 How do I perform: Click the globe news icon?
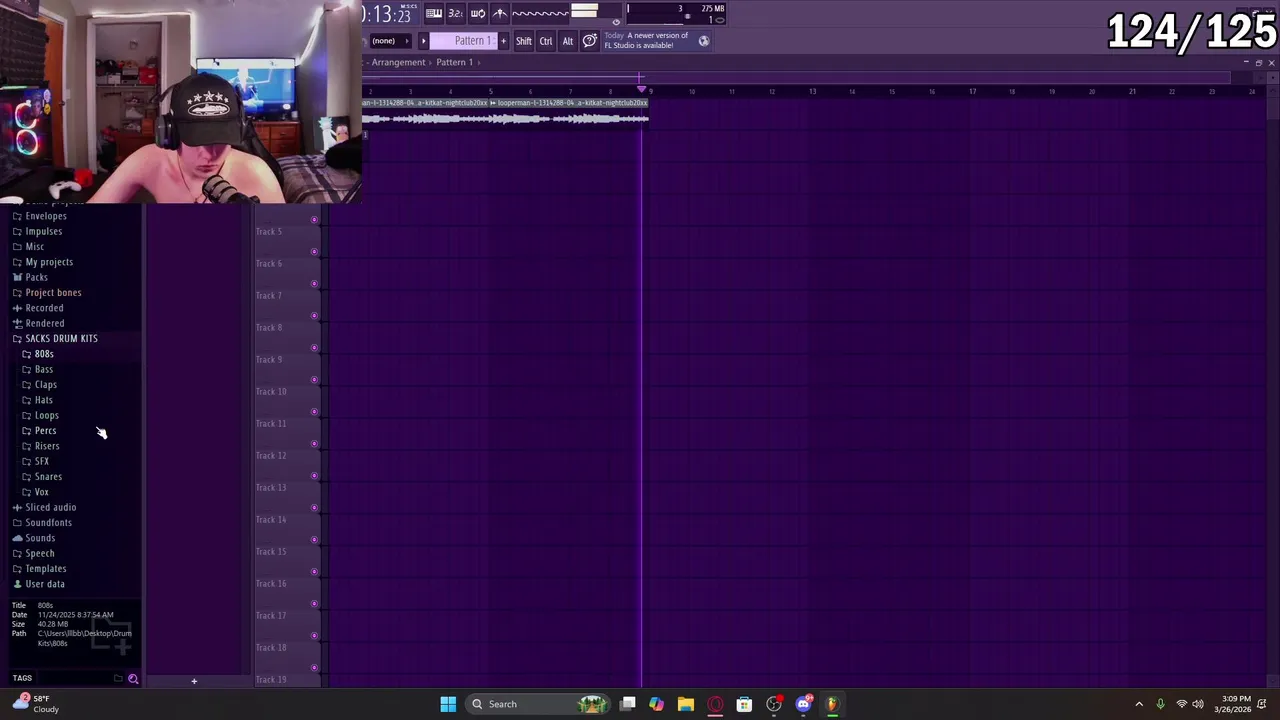(704, 41)
